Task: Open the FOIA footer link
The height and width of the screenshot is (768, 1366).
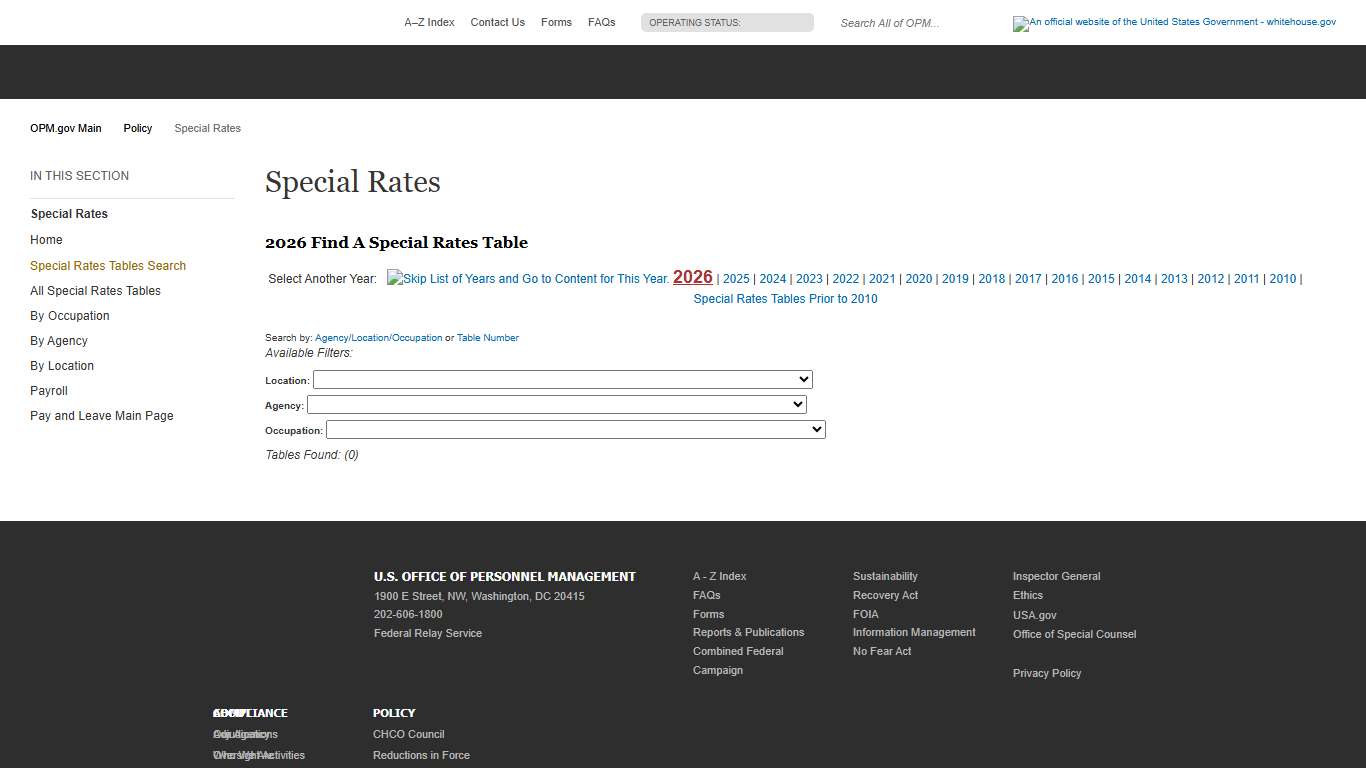Action: coord(865,614)
